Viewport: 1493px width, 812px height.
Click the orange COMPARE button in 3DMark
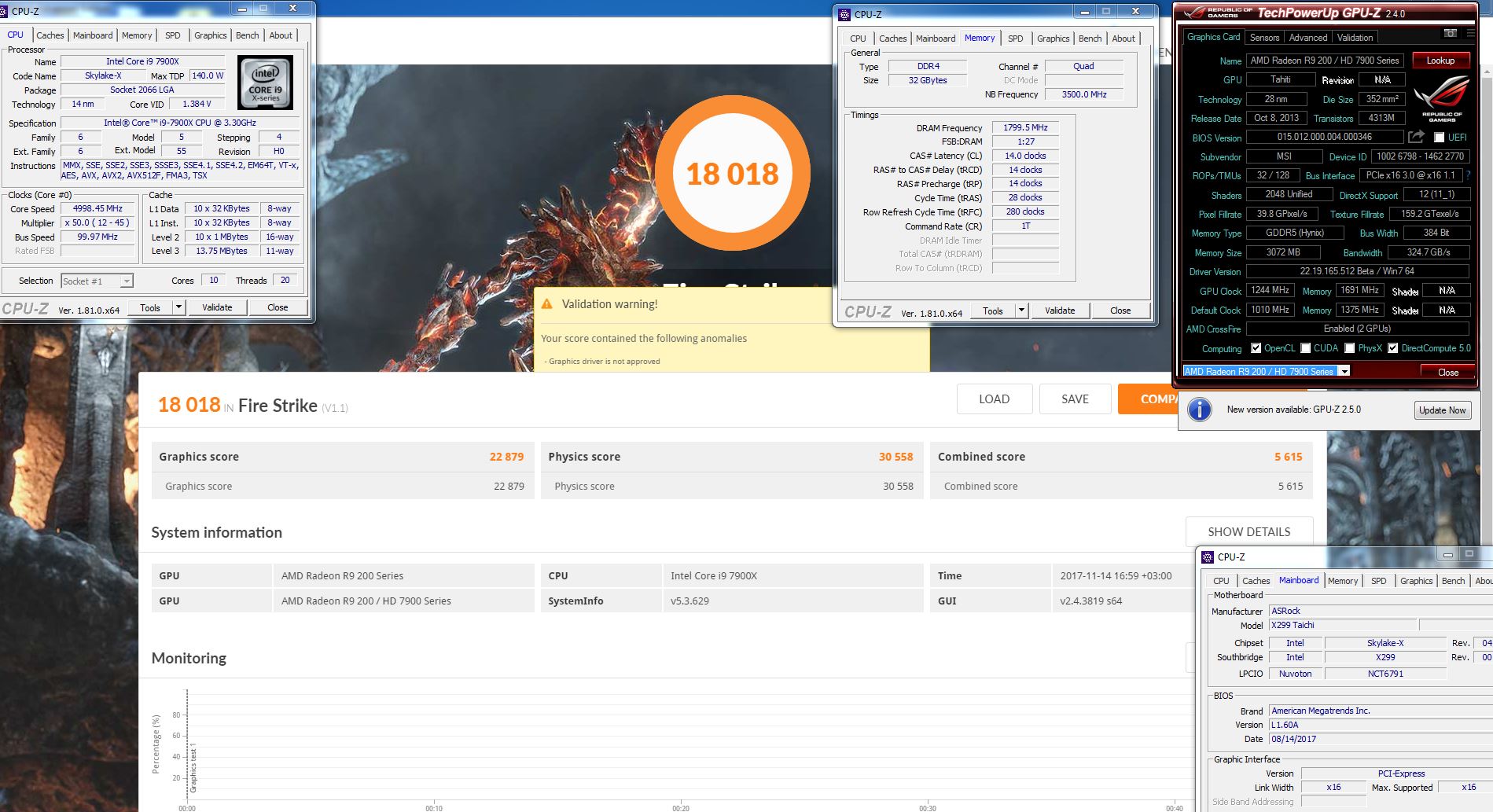click(x=1149, y=399)
